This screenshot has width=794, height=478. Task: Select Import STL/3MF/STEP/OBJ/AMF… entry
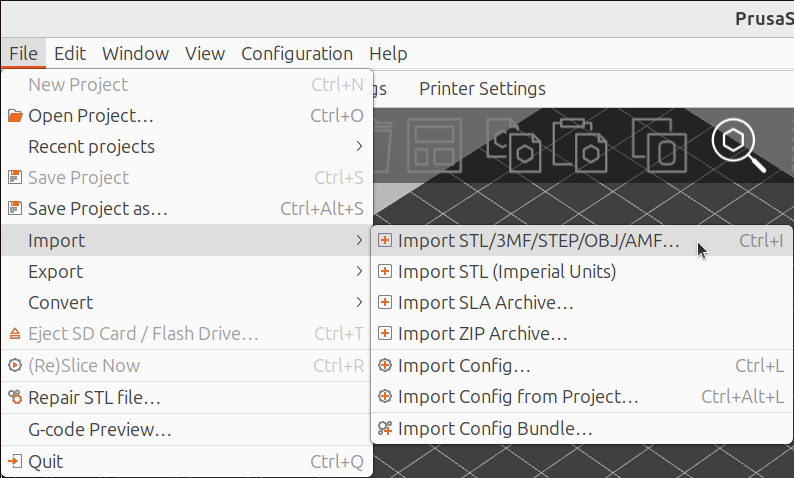pyautogui.click(x=581, y=241)
